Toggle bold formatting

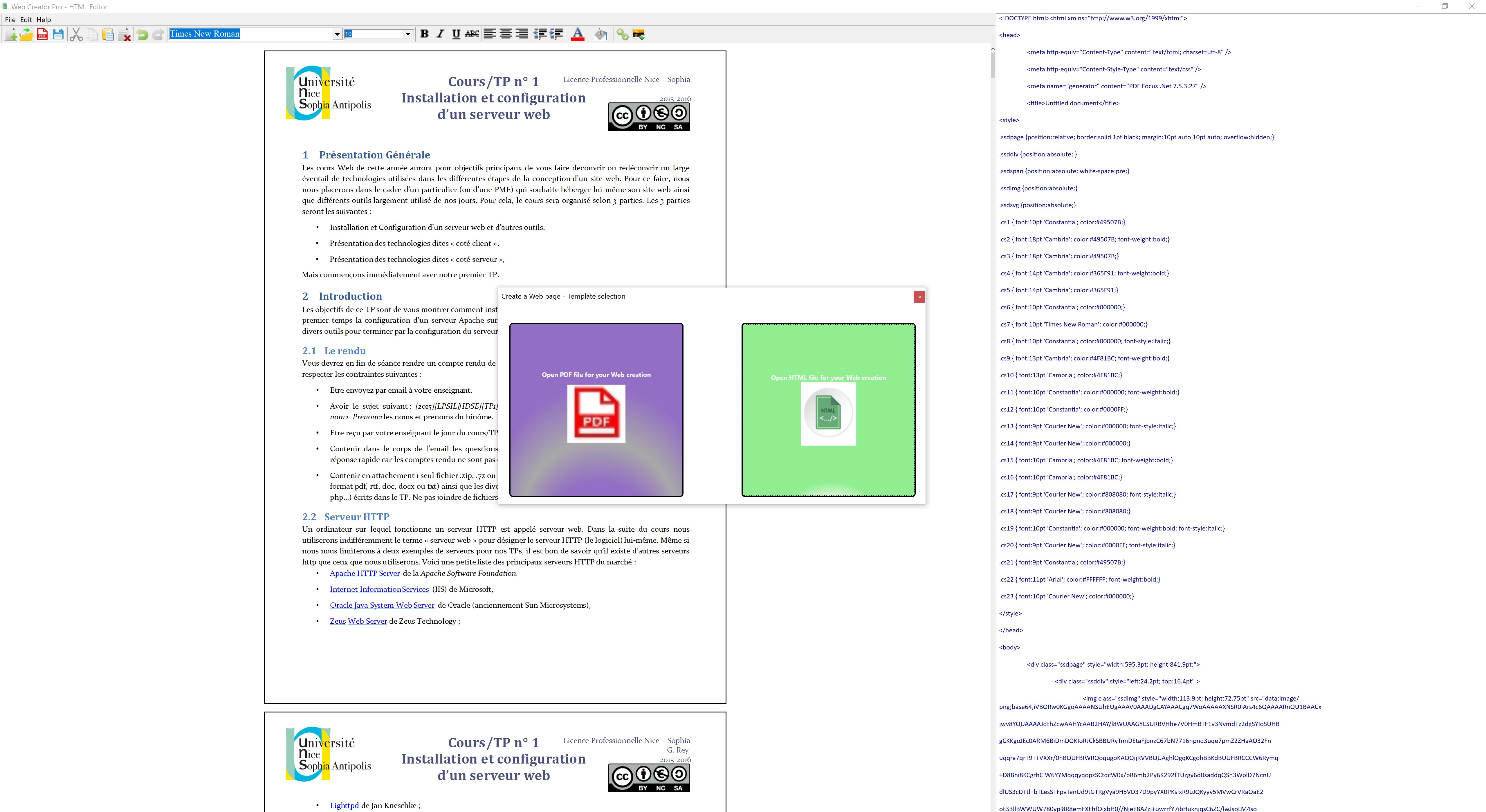[x=424, y=34]
